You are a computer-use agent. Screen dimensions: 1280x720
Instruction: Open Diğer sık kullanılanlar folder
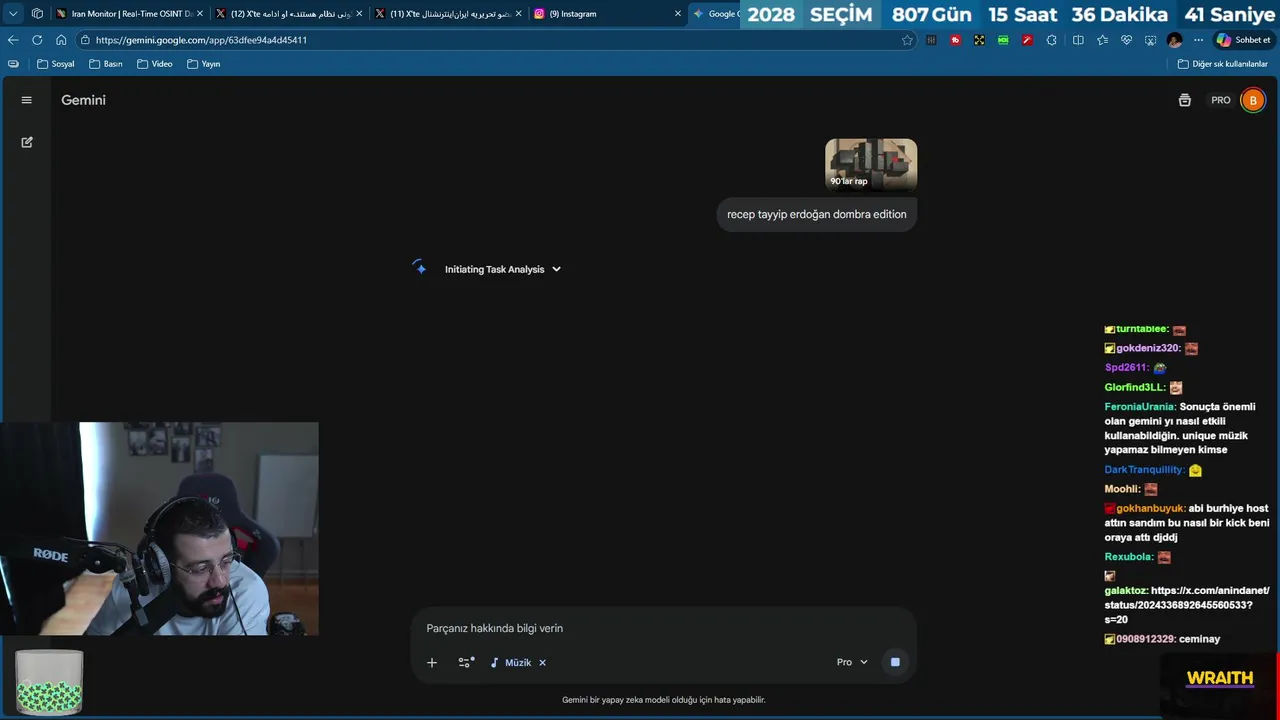pyautogui.click(x=1224, y=64)
